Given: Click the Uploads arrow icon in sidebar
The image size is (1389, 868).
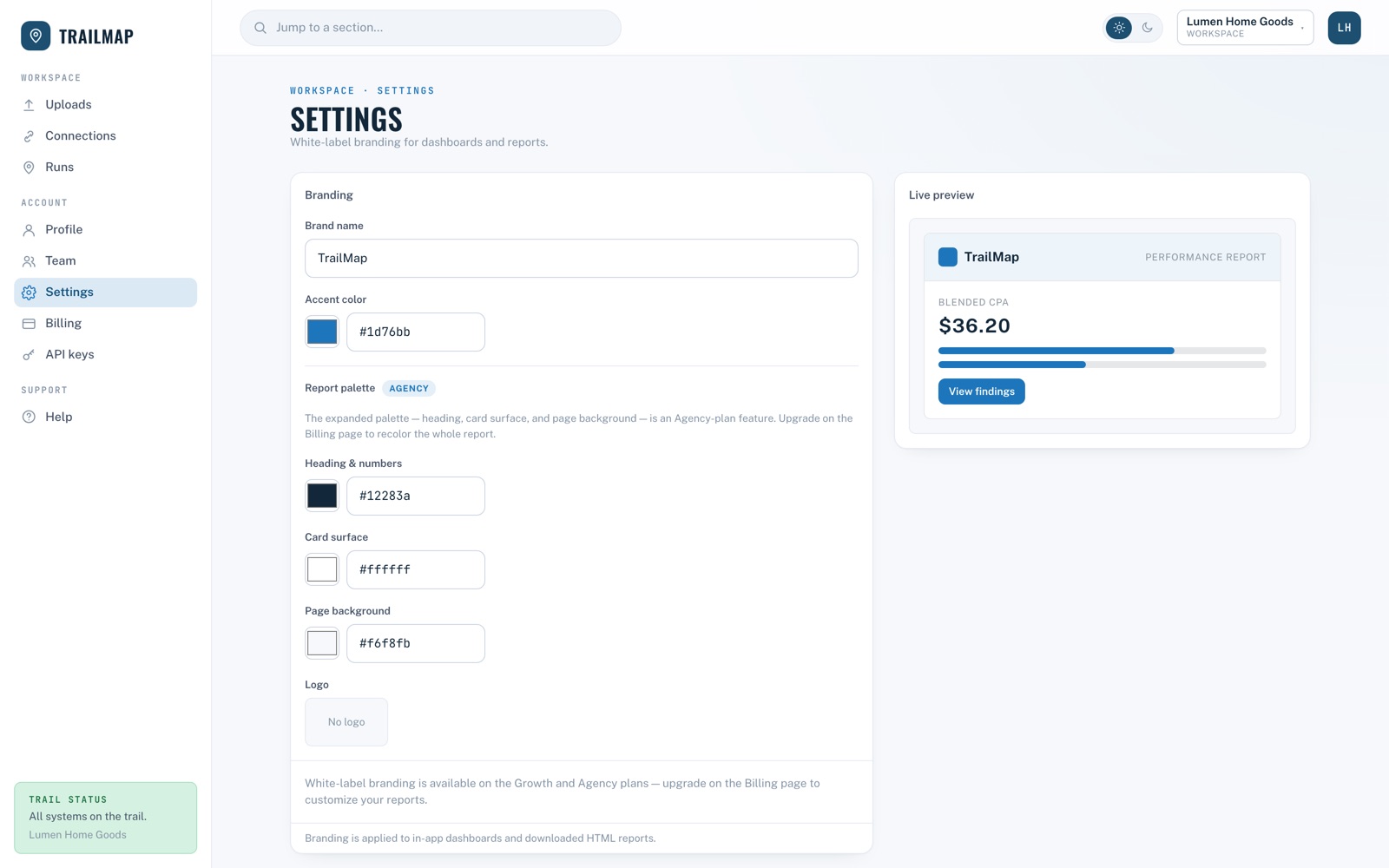Looking at the screenshot, I should [29, 105].
